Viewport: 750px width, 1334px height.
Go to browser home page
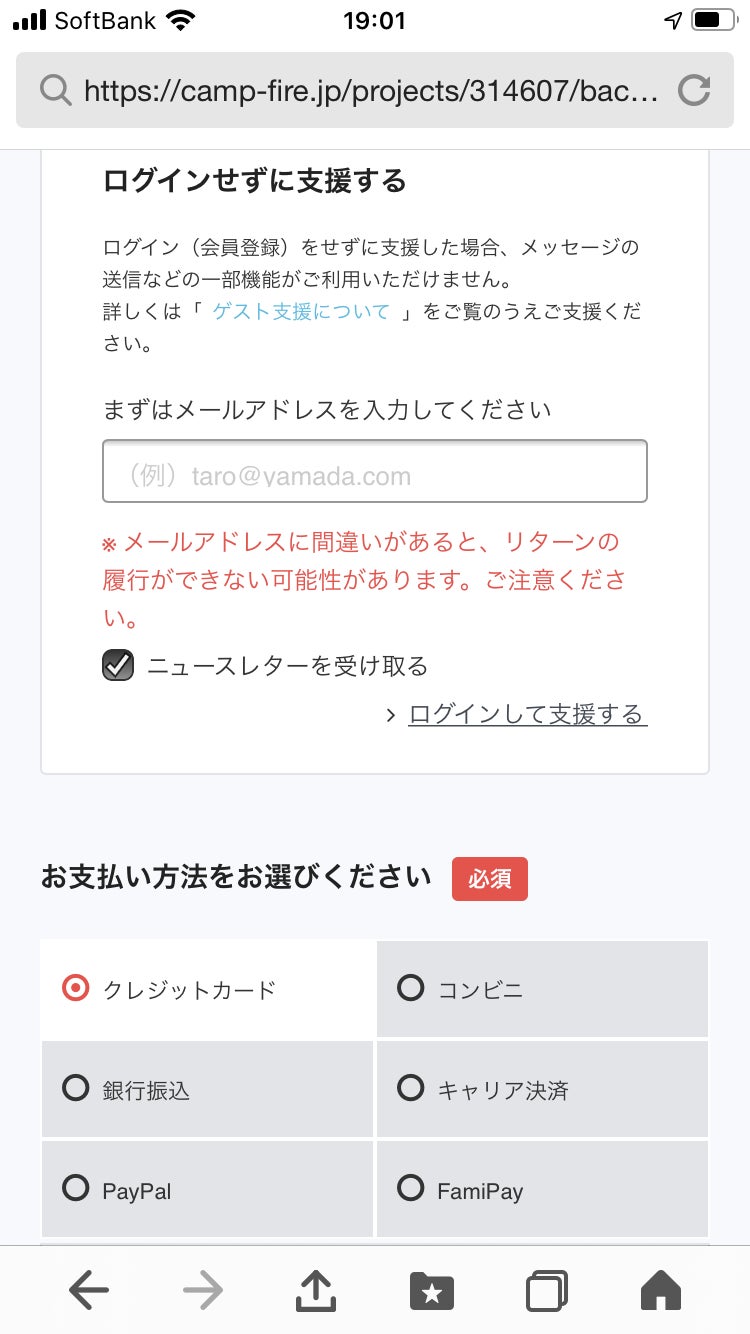[x=660, y=1291]
